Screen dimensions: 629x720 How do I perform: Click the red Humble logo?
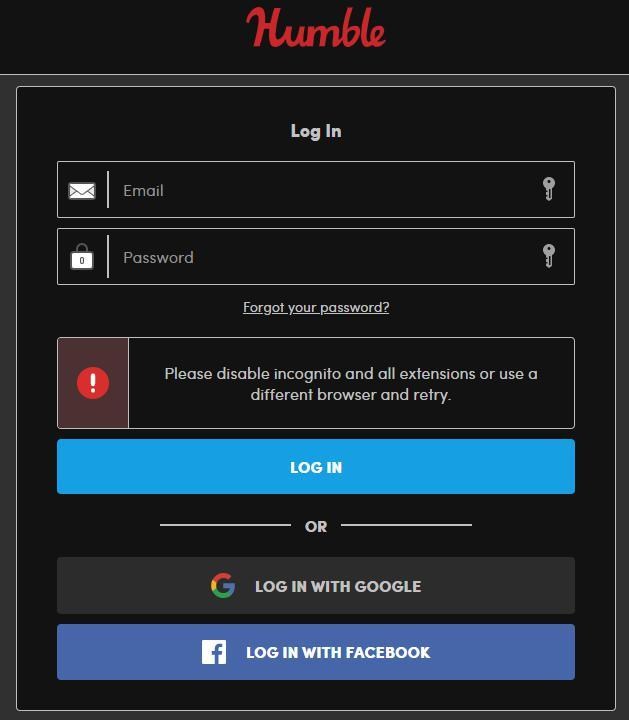pyautogui.click(x=315, y=28)
